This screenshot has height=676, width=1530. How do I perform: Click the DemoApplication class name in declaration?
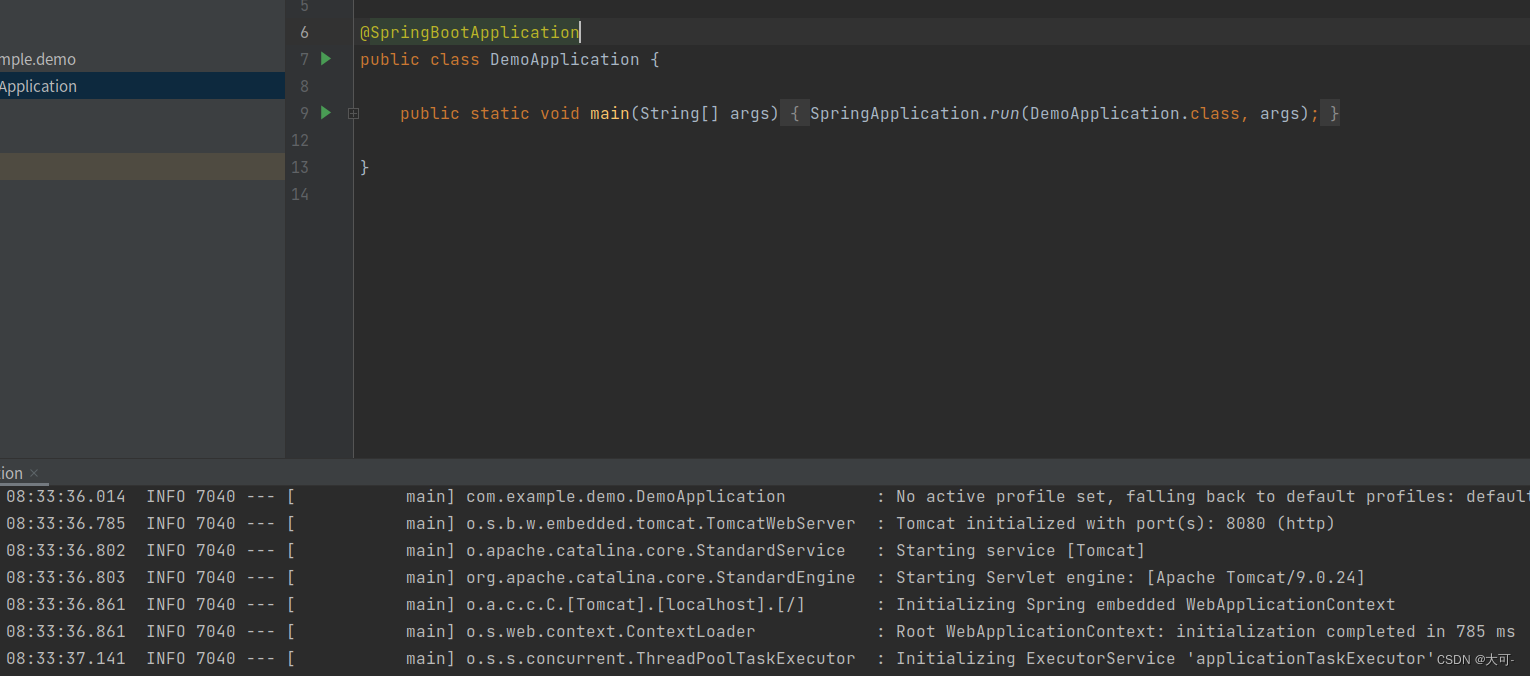[x=565, y=59]
